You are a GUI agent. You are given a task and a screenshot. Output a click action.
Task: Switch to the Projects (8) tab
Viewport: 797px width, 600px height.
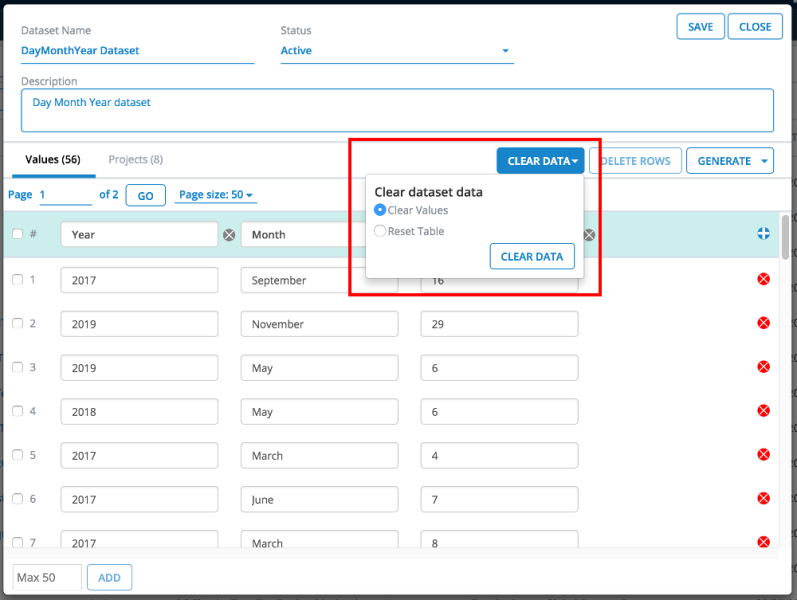pos(136,160)
